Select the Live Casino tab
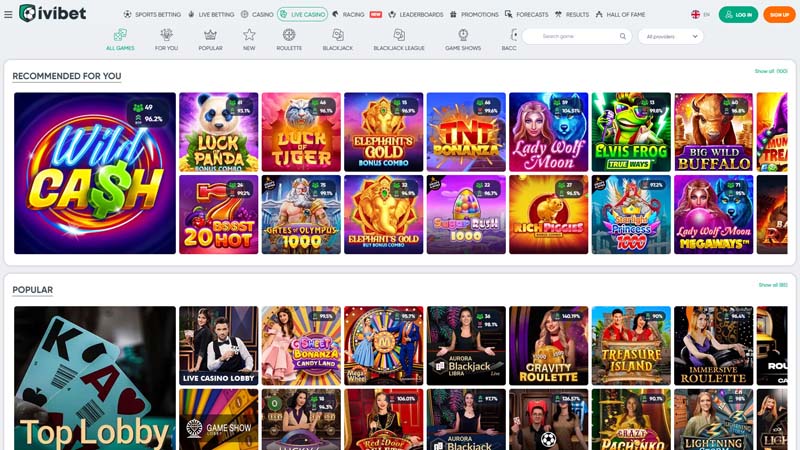The image size is (800, 450). (303, 14)
